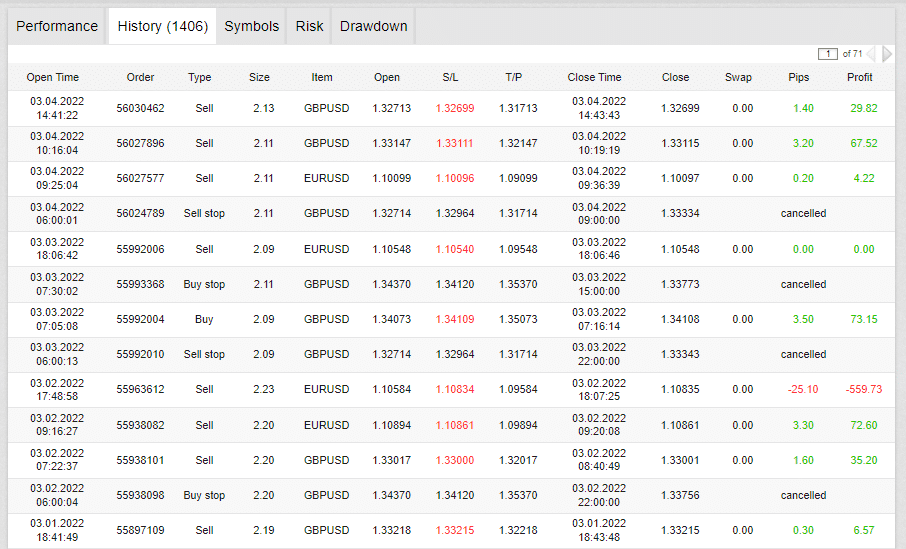Select order number 56027577
The width and height of the screenshot is (906, 549).
pos(140,179)
